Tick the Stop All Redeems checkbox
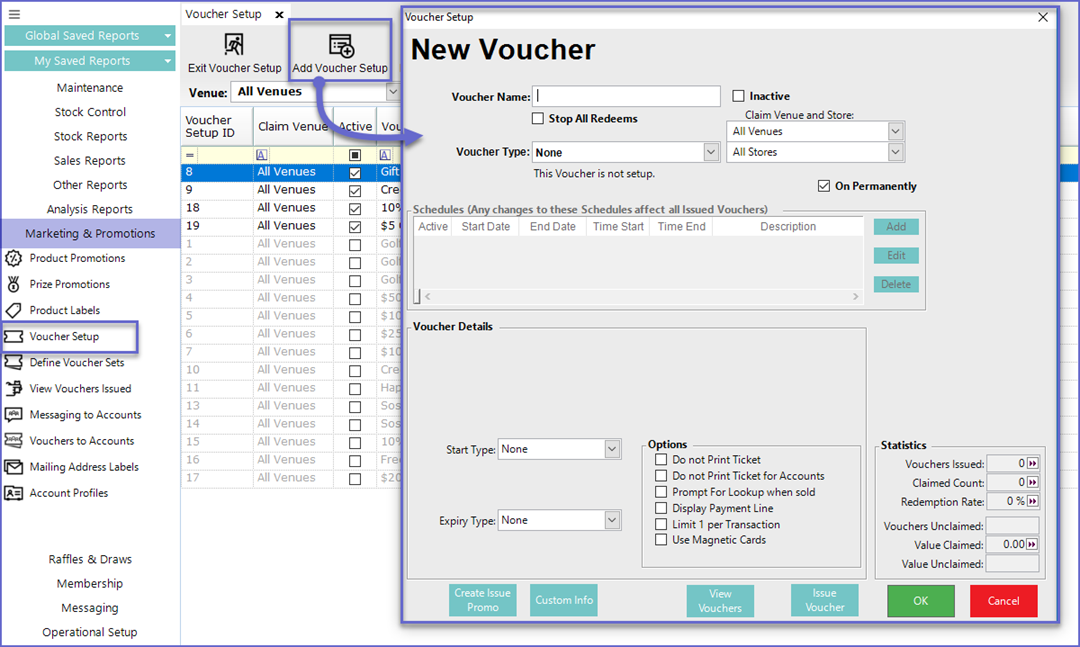Screen dimensions: 1080x647 (x=539, y=119)
